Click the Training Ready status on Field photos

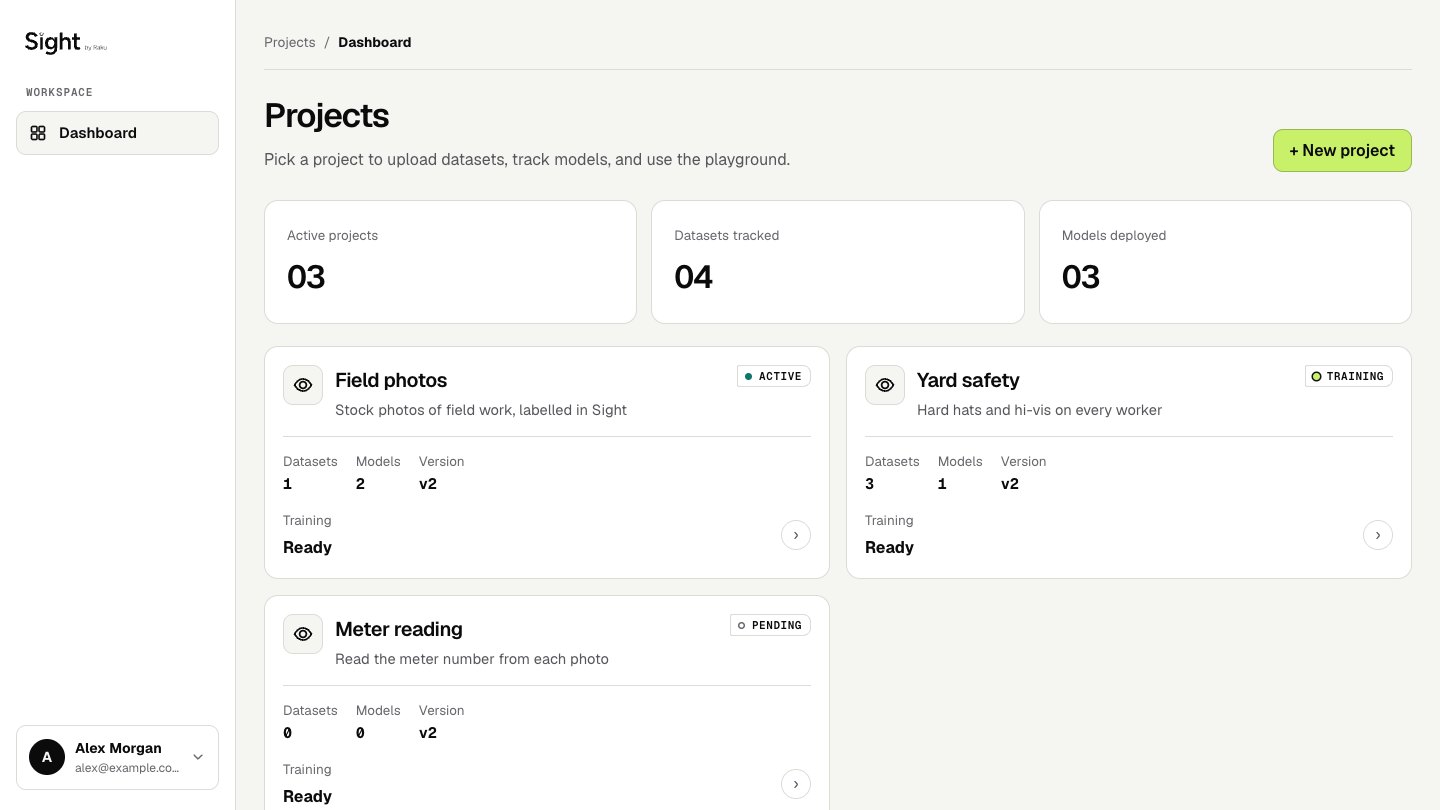tap(307, 547)
